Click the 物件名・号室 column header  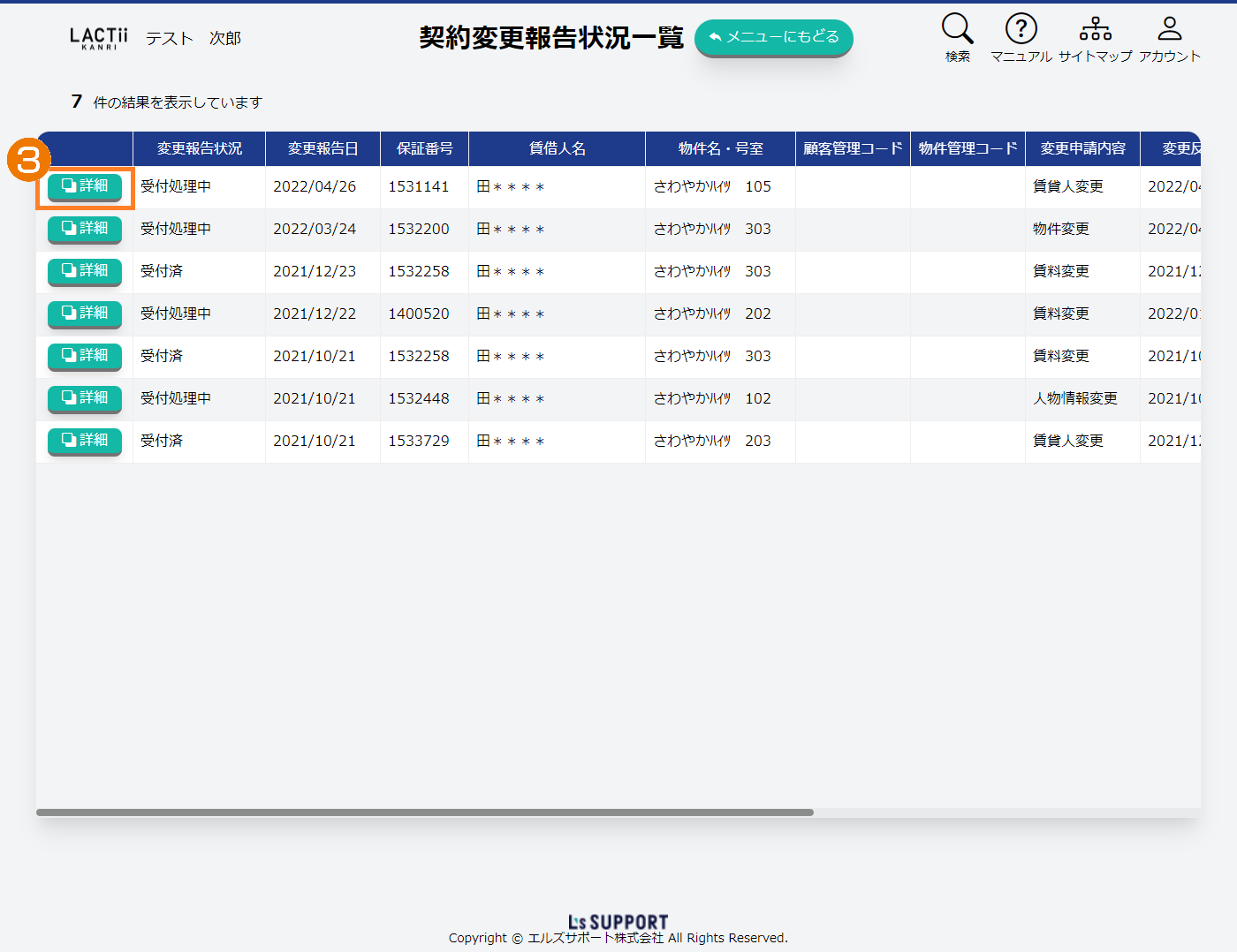coord(720,148)
